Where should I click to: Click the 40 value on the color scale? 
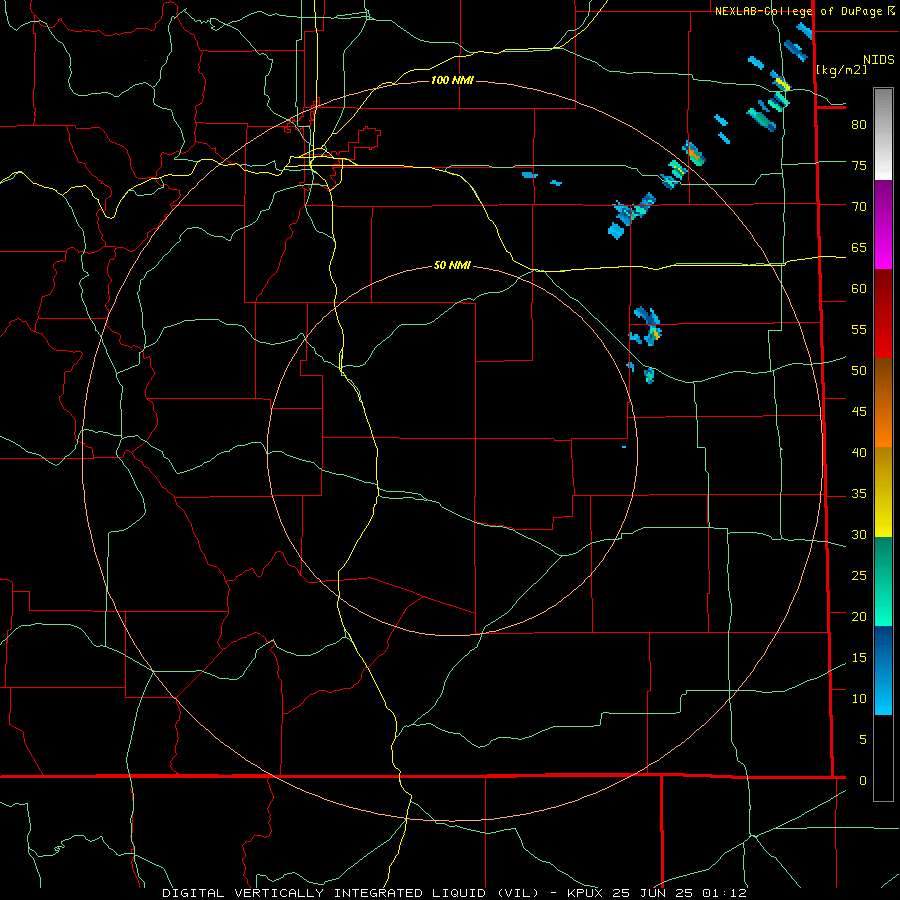coord(859,452)
